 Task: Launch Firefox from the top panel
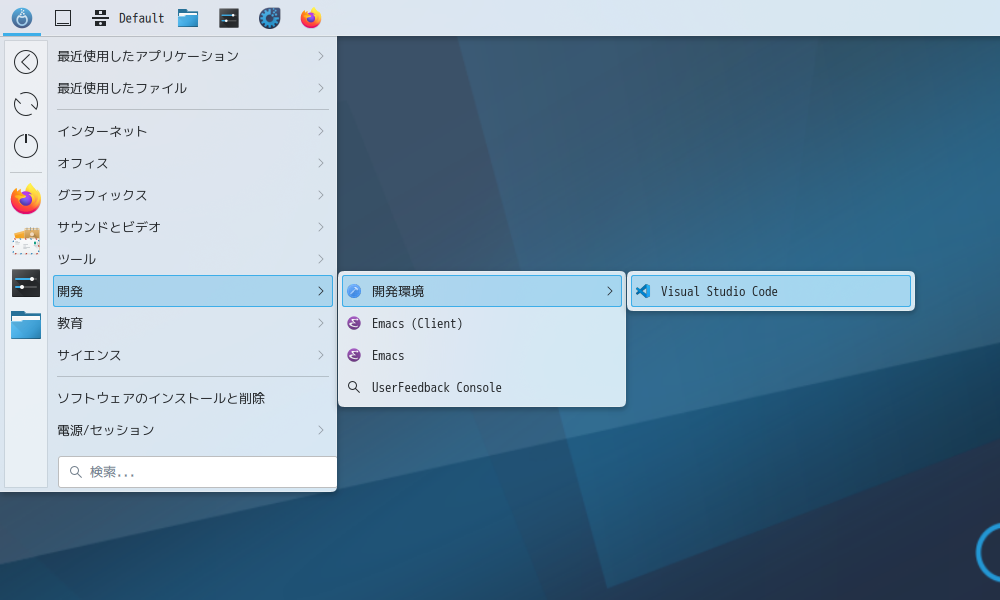311,18
